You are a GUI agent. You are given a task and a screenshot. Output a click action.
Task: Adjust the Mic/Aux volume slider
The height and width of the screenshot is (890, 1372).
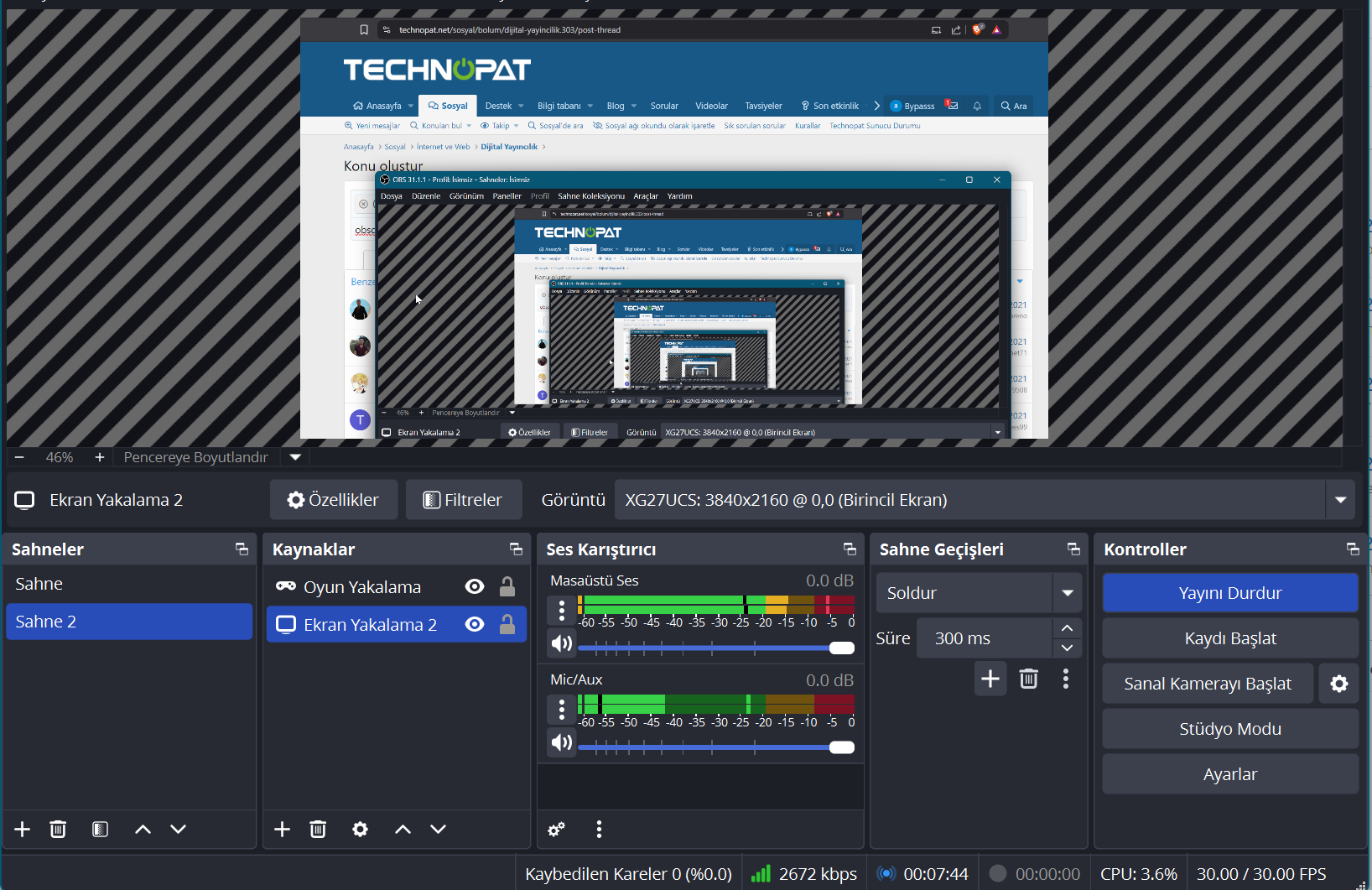716,747
